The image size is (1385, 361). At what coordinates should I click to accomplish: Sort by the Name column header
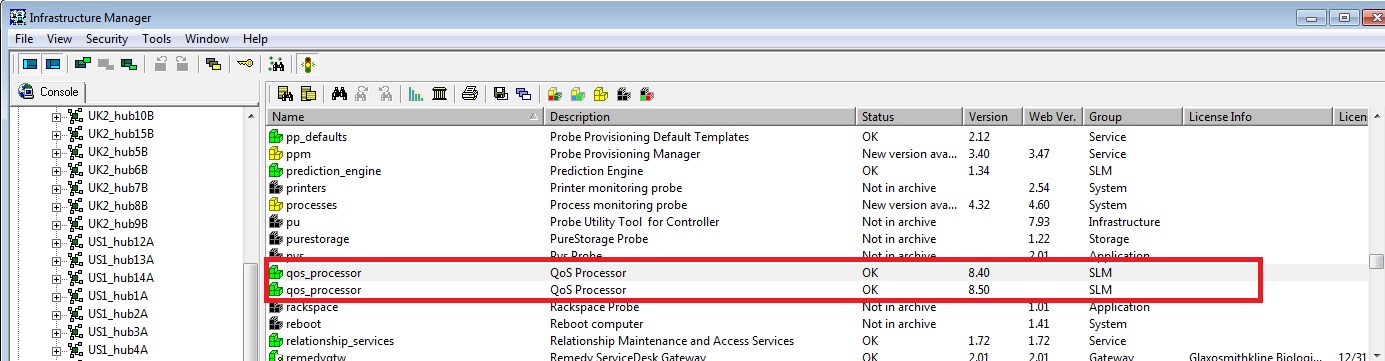tap(406, 117)
